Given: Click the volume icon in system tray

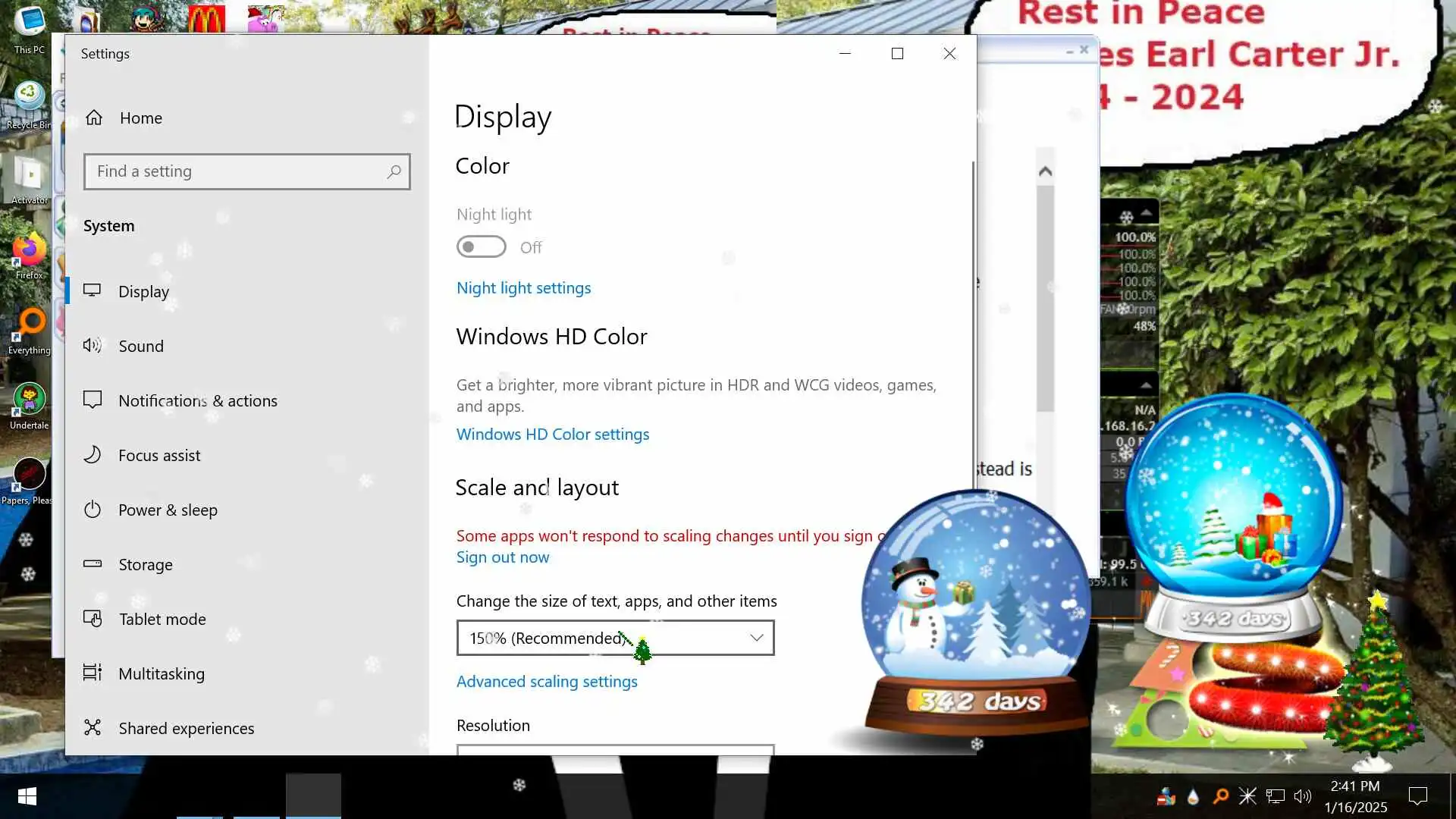Looking at the screenshot, I should click(1302, 796).
